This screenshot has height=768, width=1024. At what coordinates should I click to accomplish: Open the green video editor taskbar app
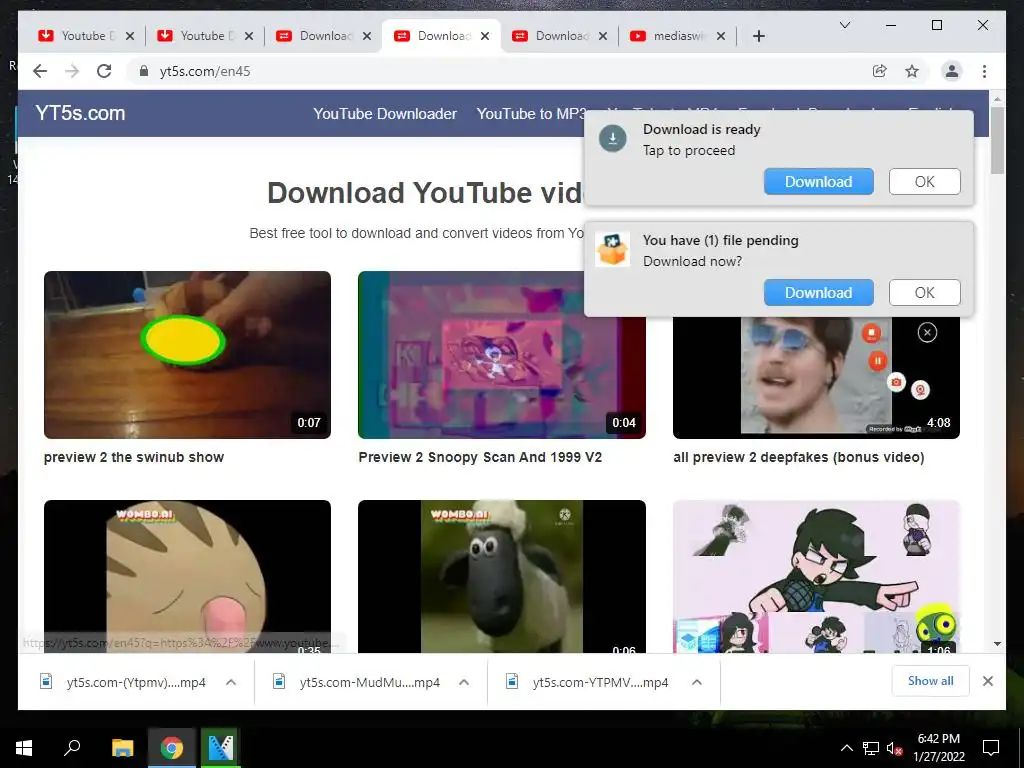(x=221, y=748)
